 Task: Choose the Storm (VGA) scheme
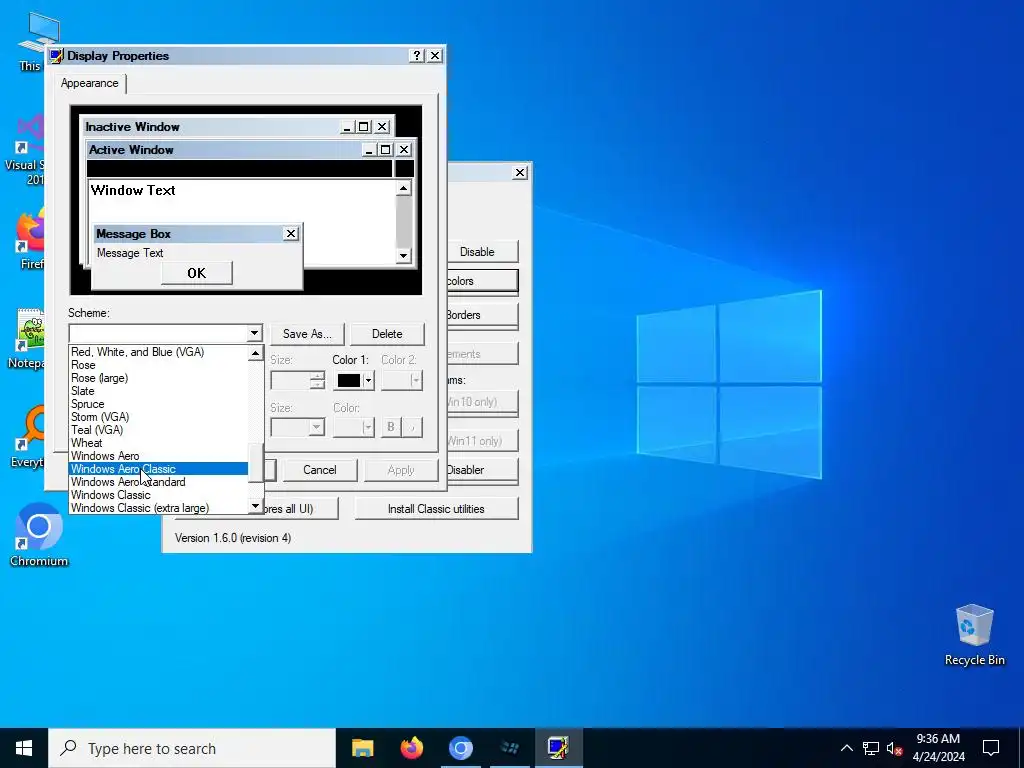[158, 417]
